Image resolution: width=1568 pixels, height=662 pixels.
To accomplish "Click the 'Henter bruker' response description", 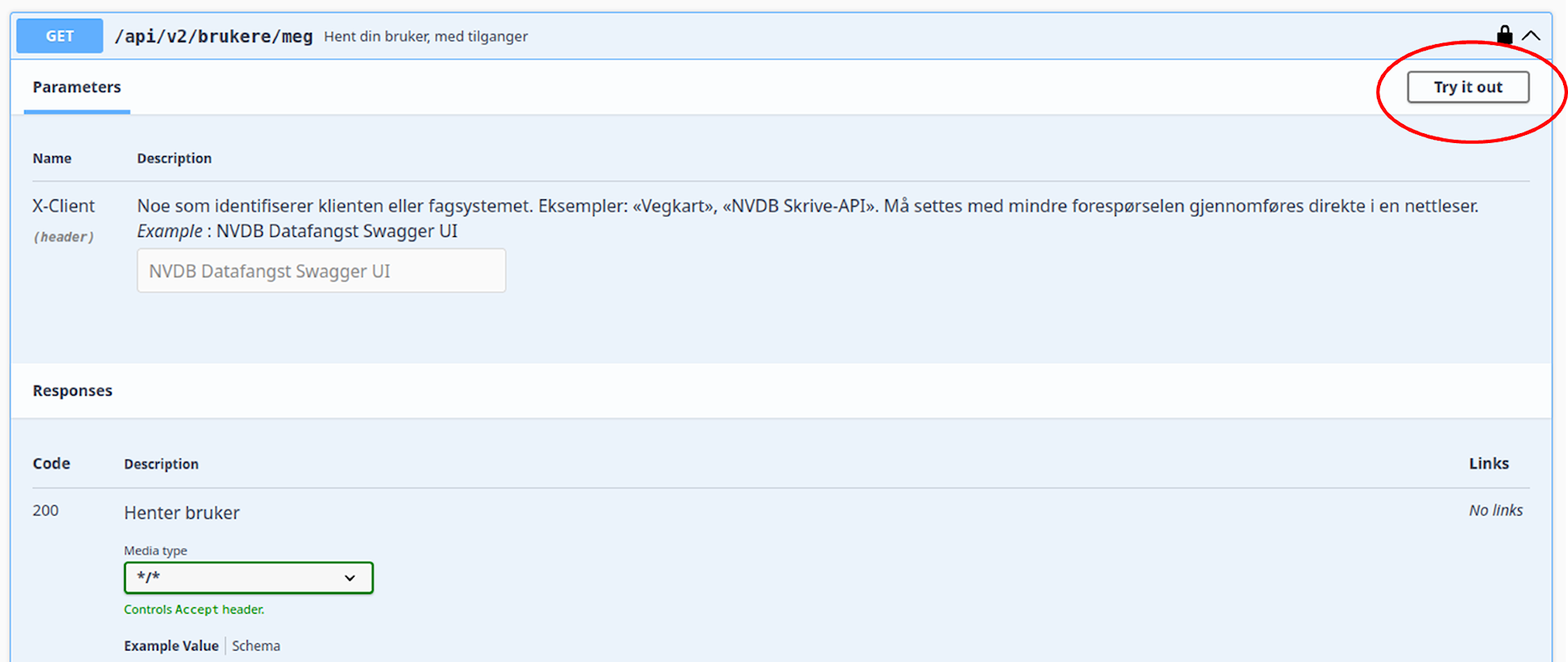I will point(182,513).
